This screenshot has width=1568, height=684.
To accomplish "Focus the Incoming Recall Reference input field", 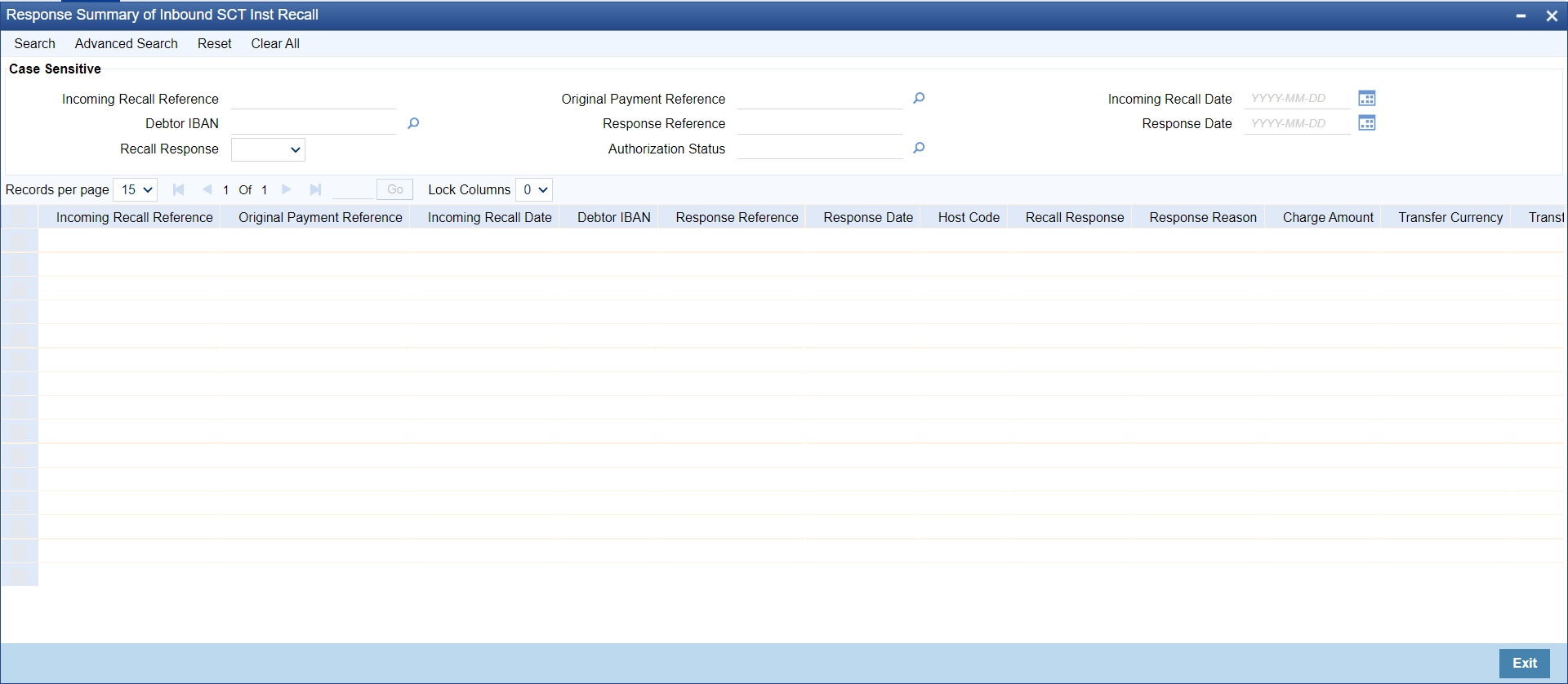I will 314,99.
